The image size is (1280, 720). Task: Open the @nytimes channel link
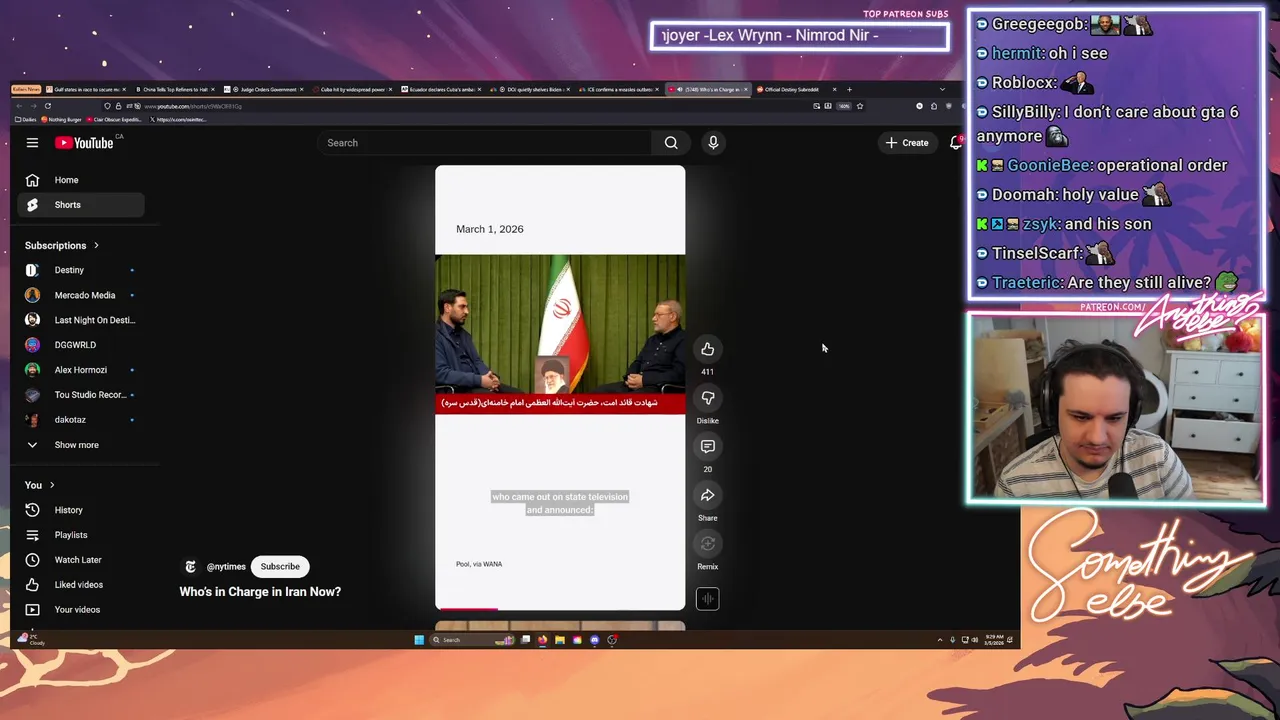click(x=226, y=567)
